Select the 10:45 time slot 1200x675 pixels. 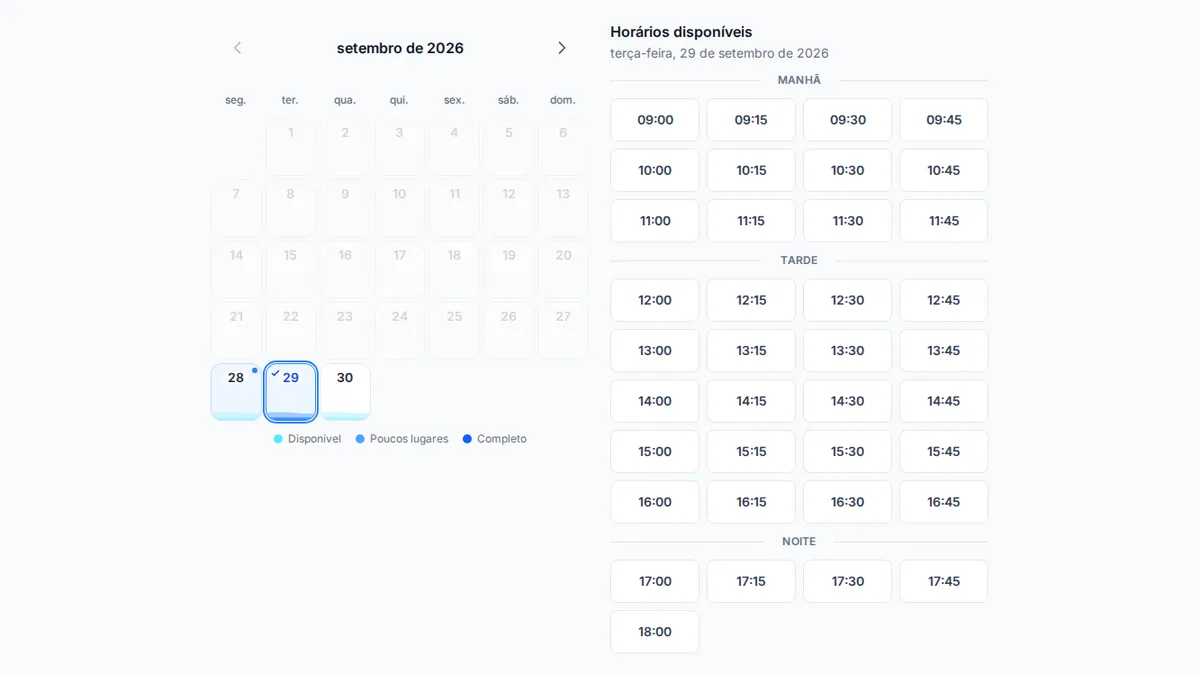[944, 170]
